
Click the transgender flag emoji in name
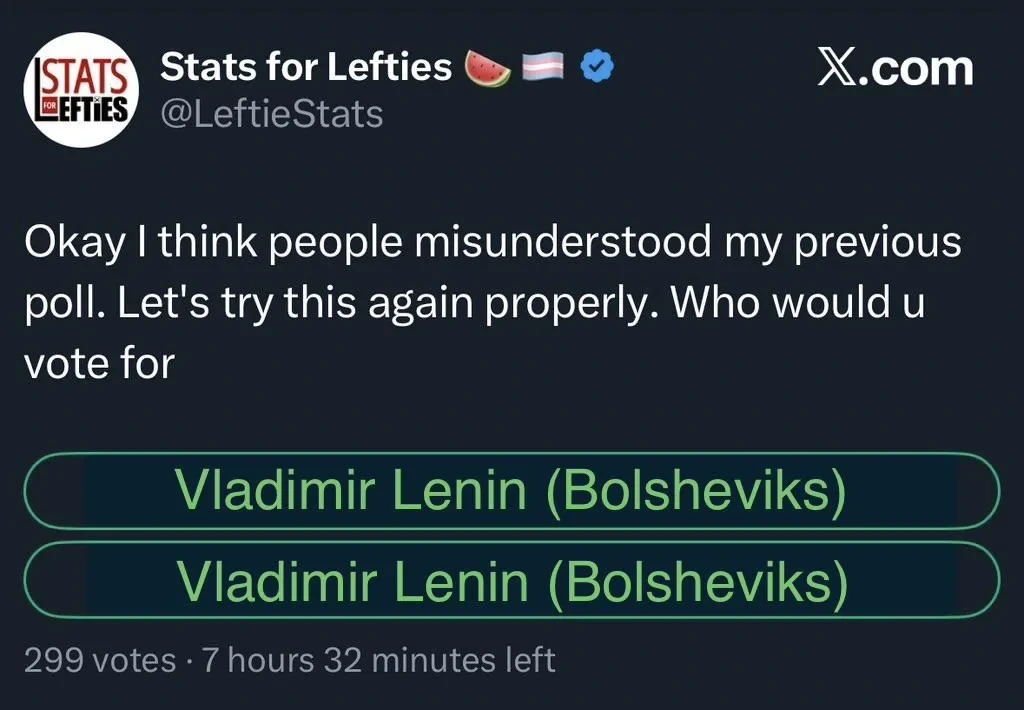pos(544,68)
